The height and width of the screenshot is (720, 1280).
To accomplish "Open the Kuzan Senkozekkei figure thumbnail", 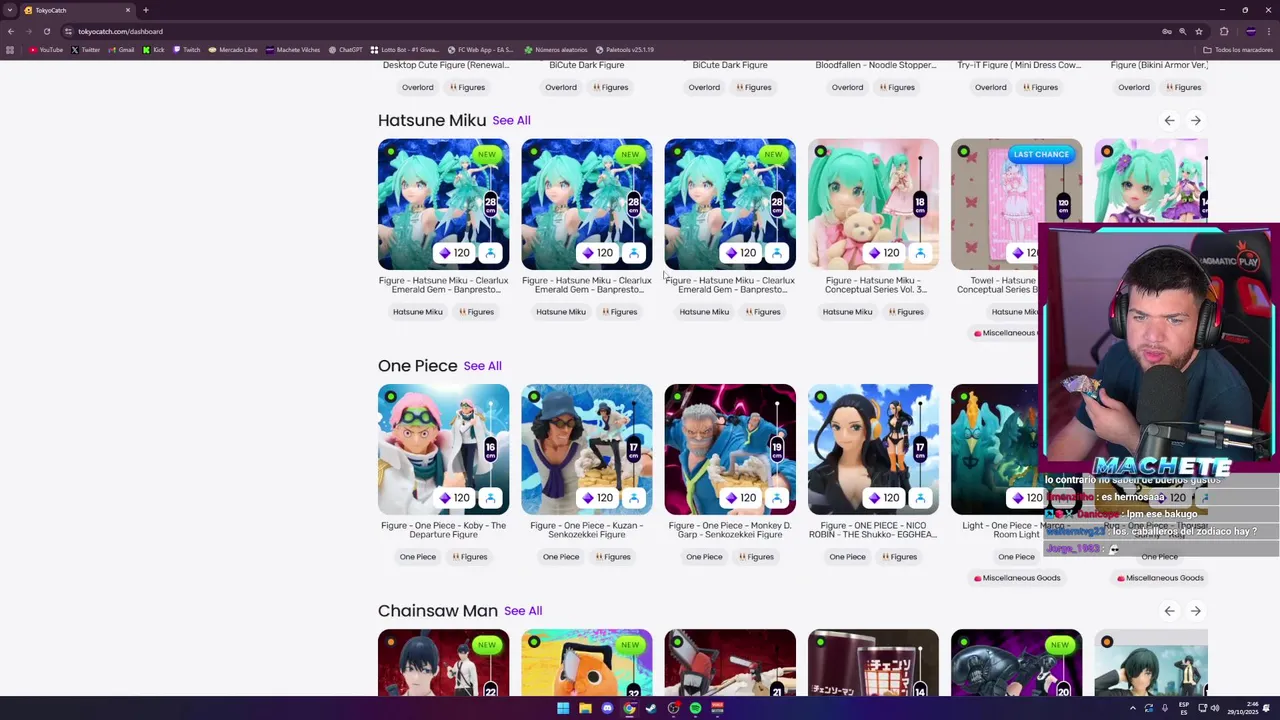I will point(586,449).
